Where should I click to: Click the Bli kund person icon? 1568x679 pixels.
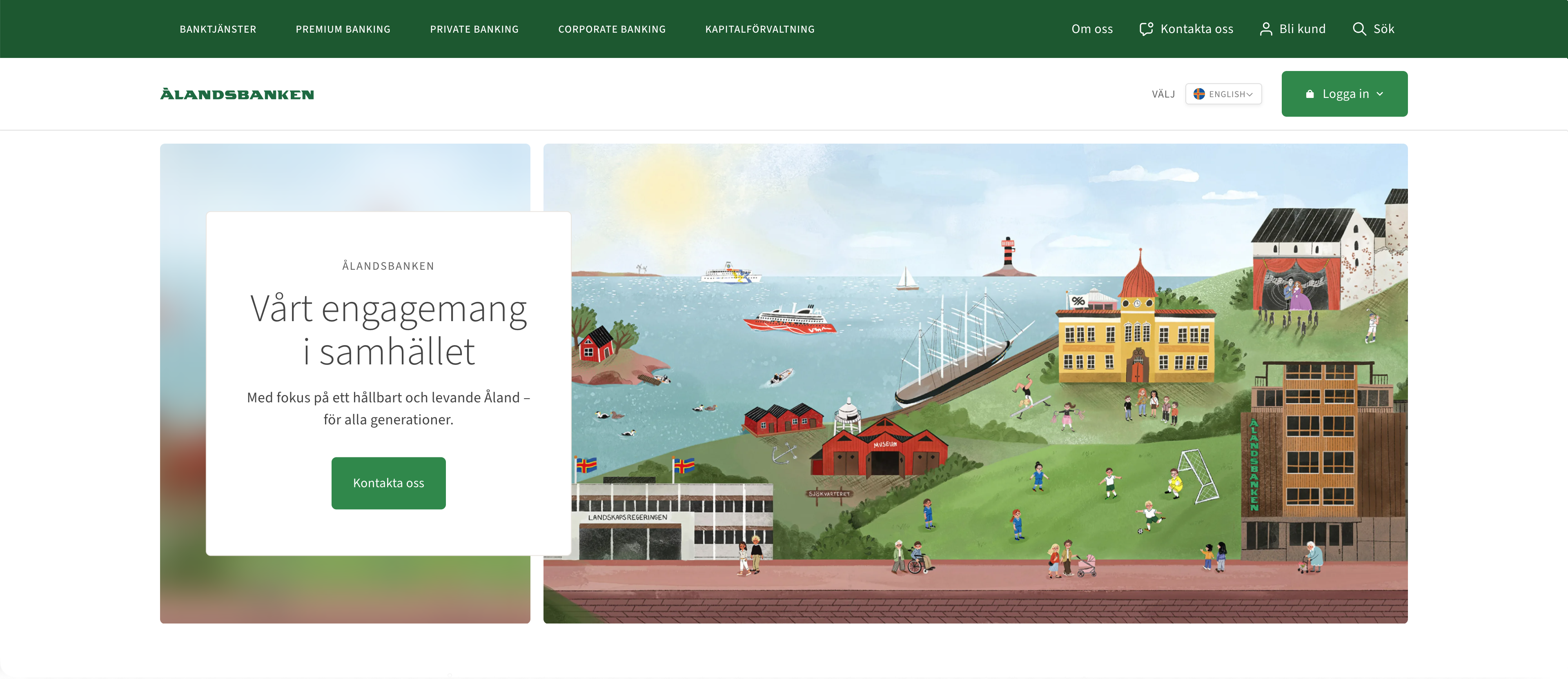tap(1265, 29)
